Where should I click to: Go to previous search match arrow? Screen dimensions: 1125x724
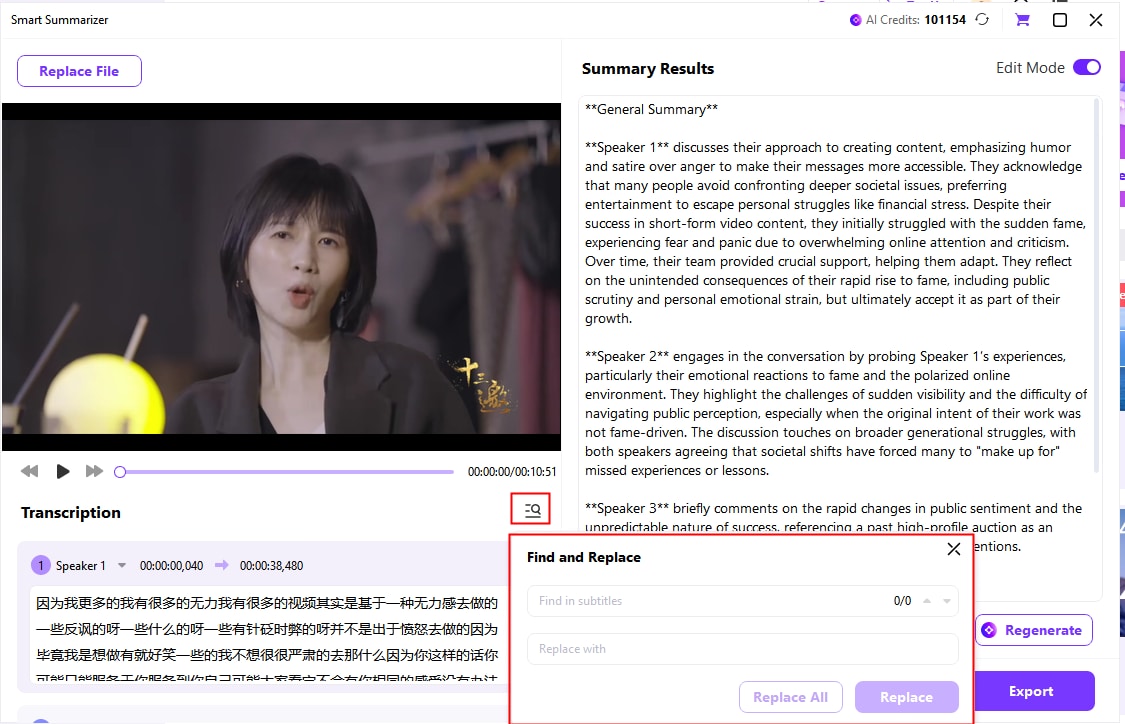pos(927,601)
